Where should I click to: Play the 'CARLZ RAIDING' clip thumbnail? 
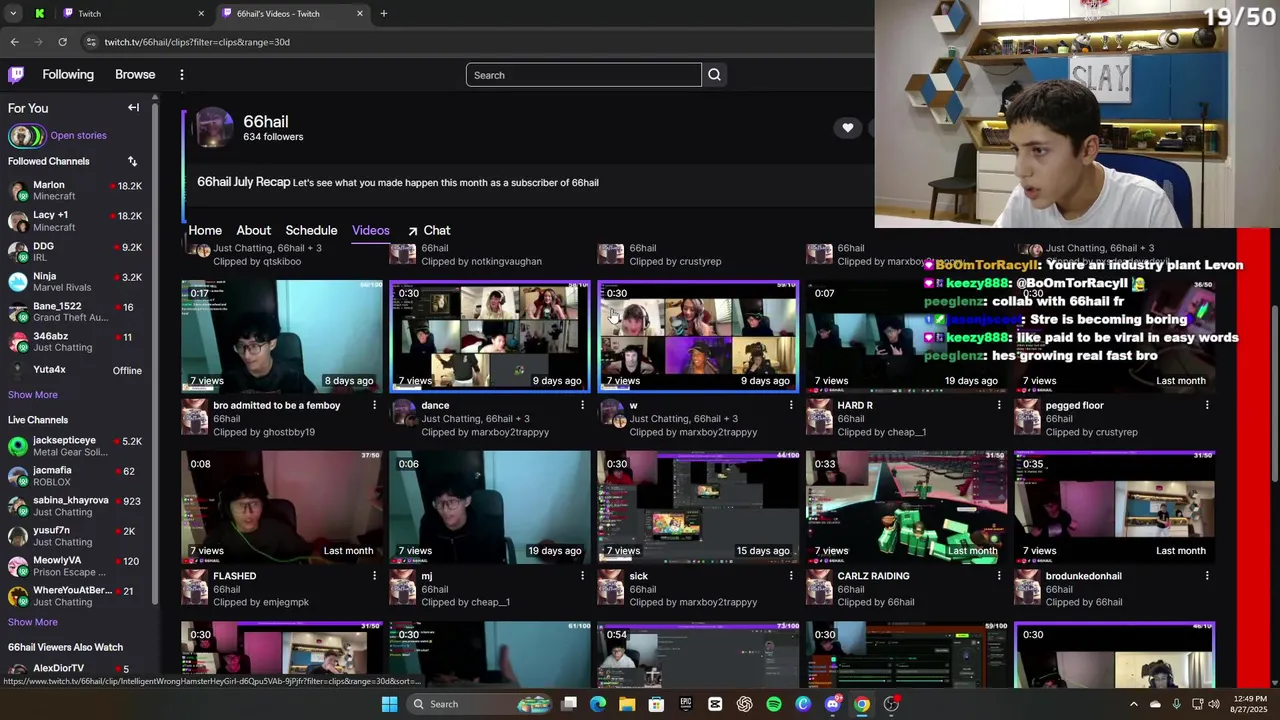tap(906, 507)
